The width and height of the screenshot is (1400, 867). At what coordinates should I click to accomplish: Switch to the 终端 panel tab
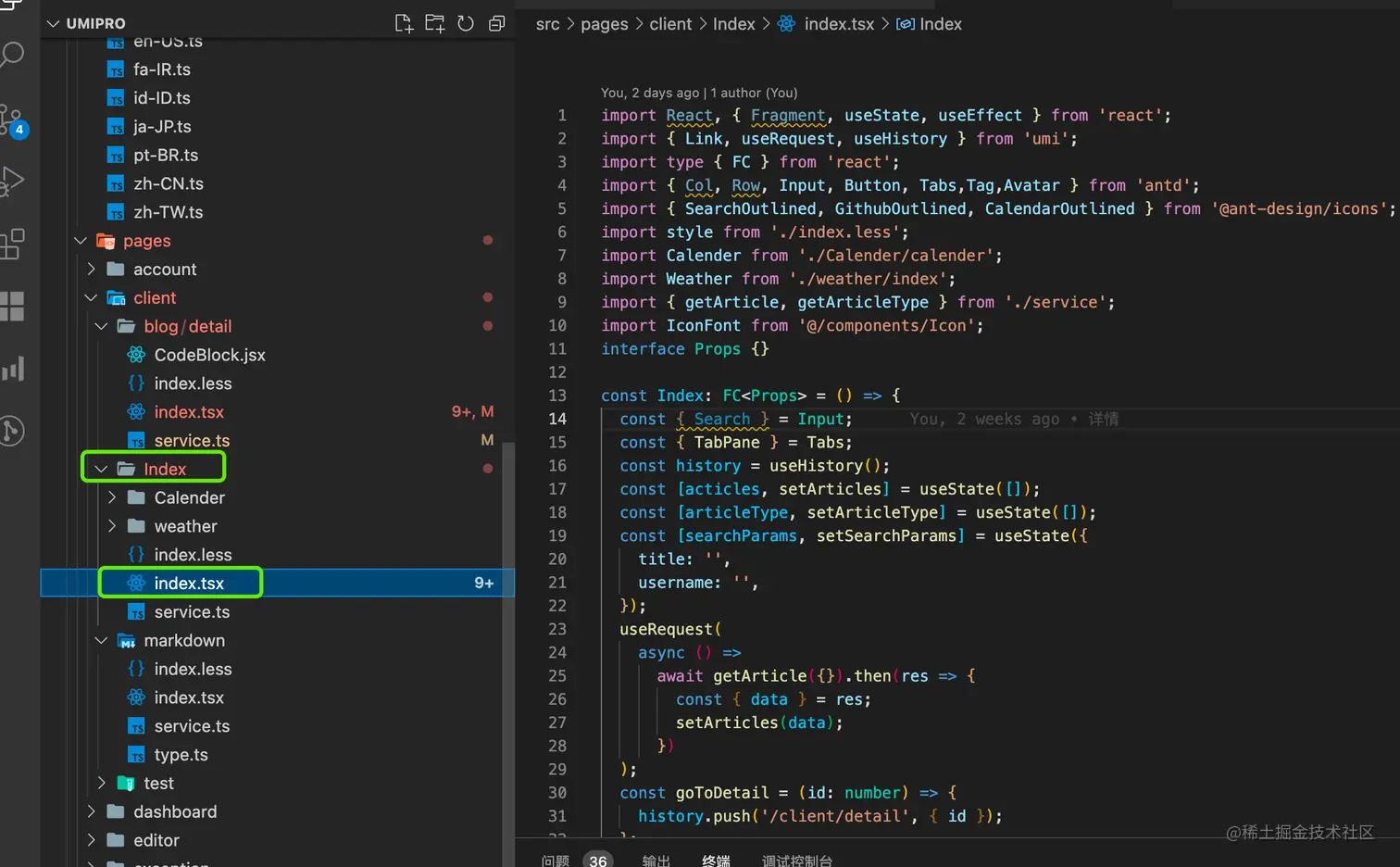click(716, 861)
